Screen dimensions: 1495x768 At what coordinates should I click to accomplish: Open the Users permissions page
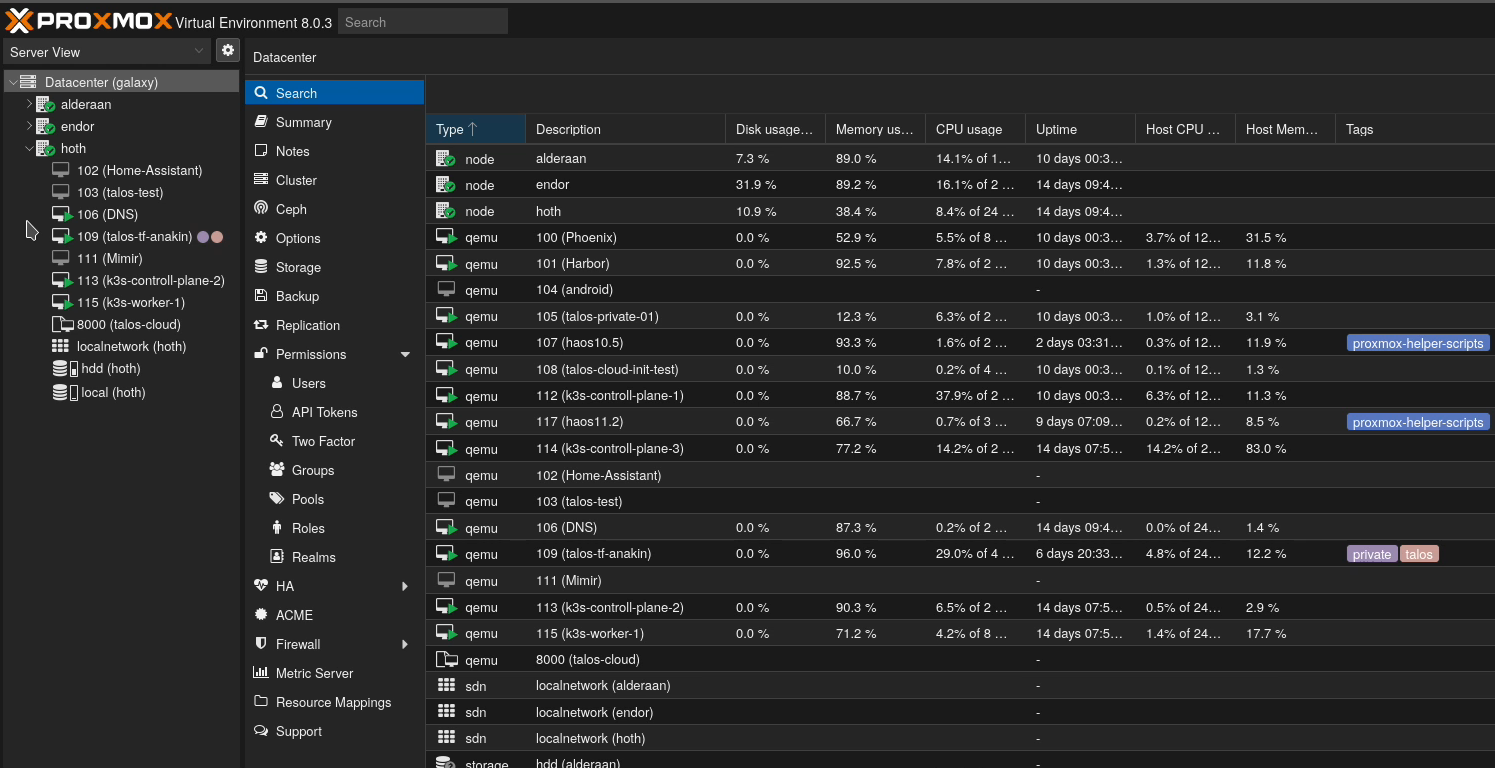pyautogui.click(x=334, y=383)
